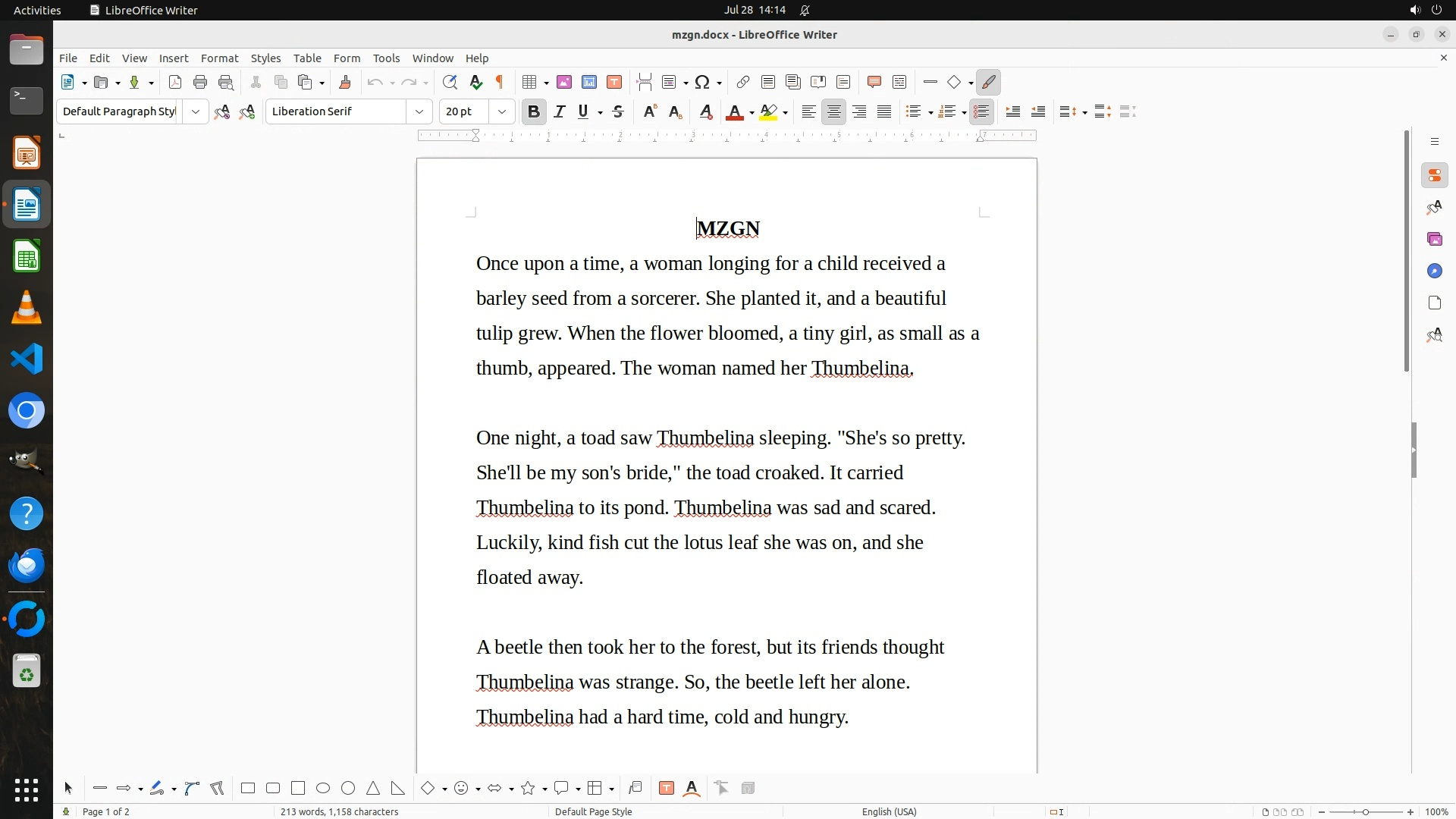Viewport: 1456px width, 819px height.
Task: Click the Insert Image toolbar icon
Action: (x=564, y=83)
